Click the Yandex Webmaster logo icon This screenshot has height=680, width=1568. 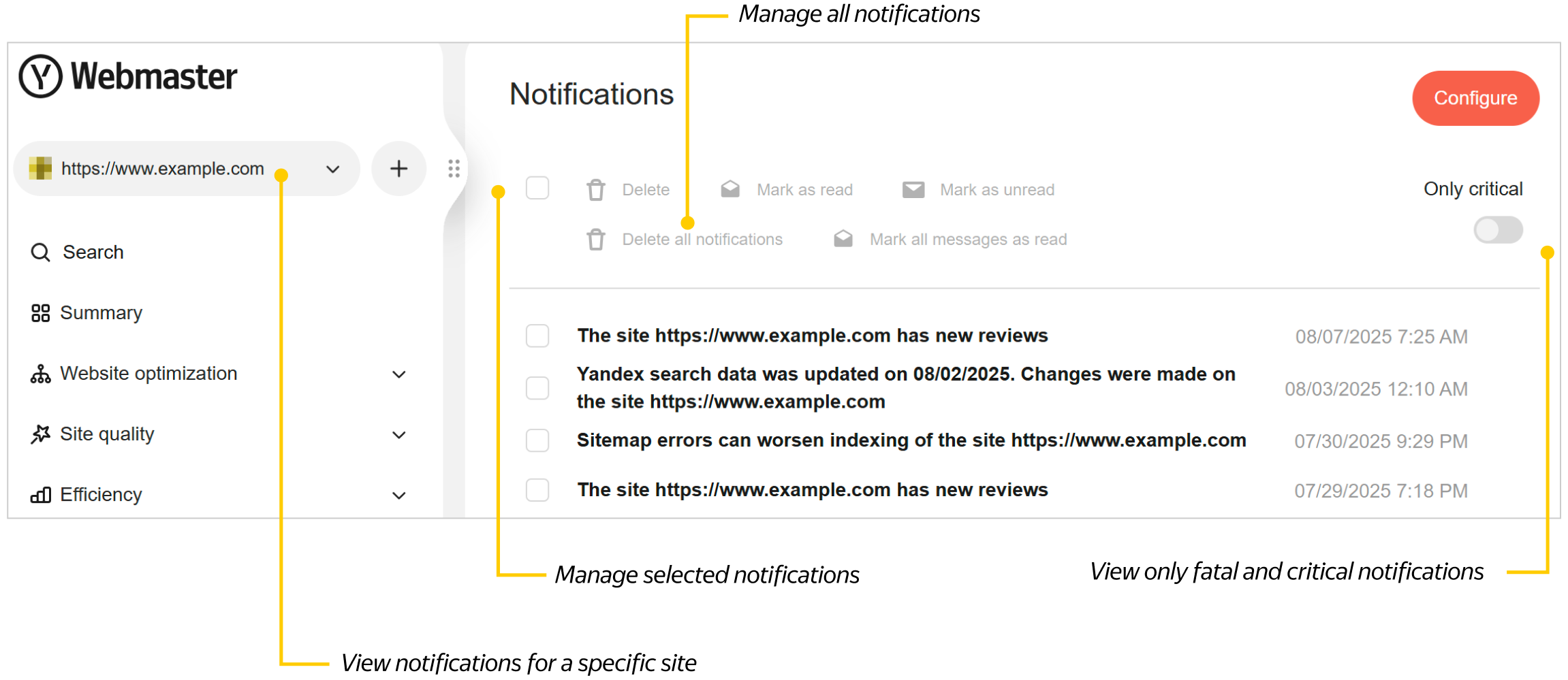[41, 76]
